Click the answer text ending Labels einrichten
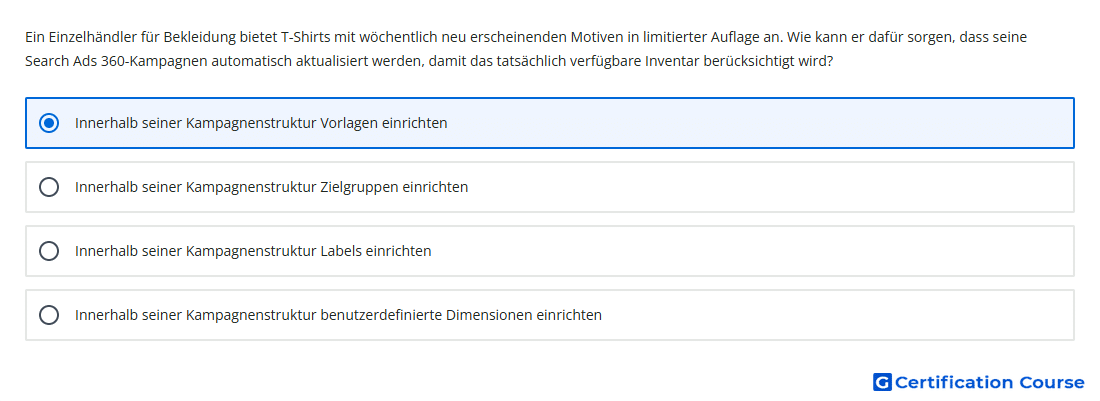This screenshot has width=1100, height=401. [x=253, y=251]
